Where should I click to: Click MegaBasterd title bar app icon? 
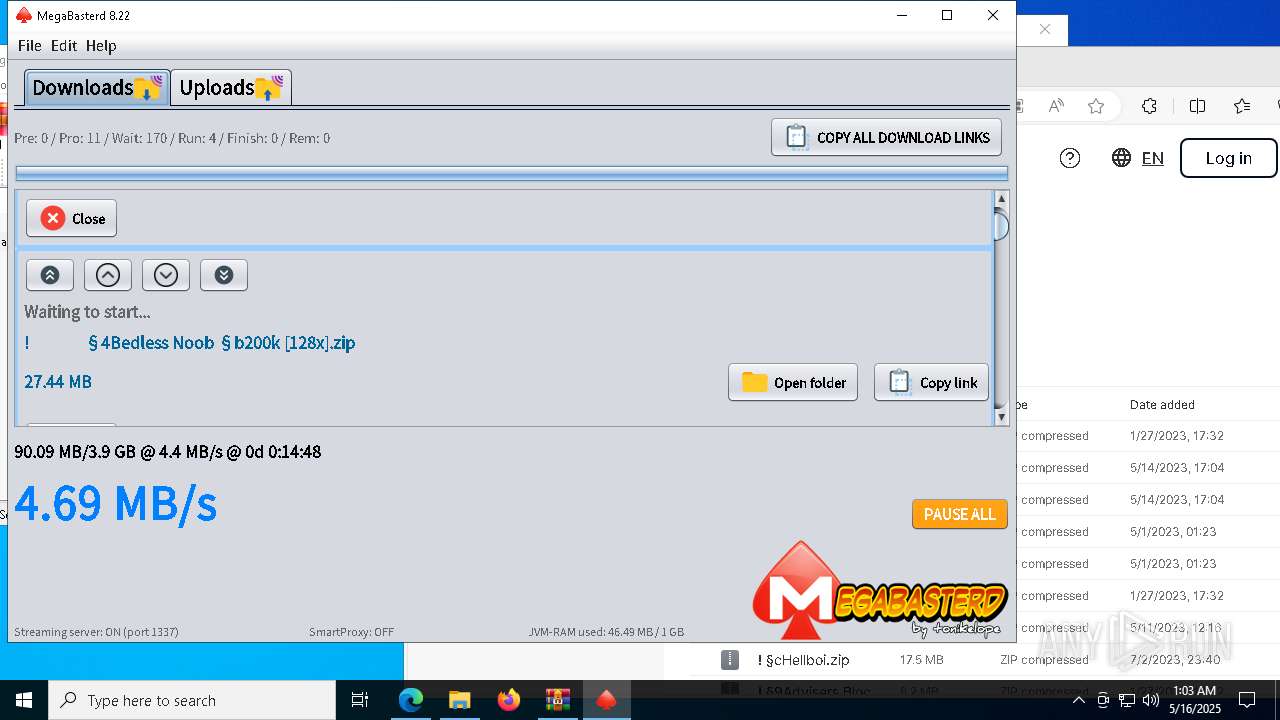(x=24, y=15)
